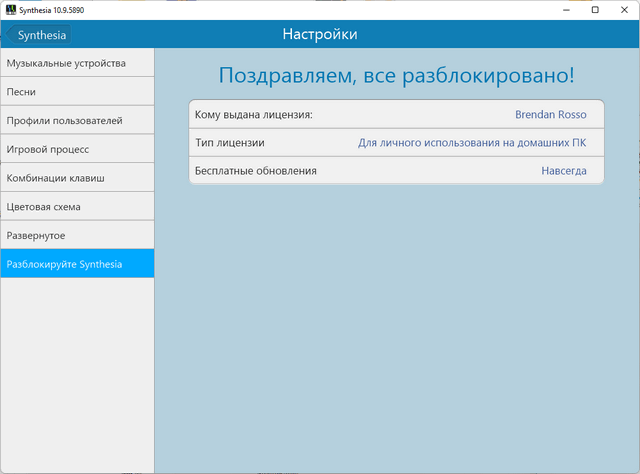The width and height of the screenshot is (640, 474).
Task: Select Разблокируйте Synthesia sidebar item
Action: point(77,264)
